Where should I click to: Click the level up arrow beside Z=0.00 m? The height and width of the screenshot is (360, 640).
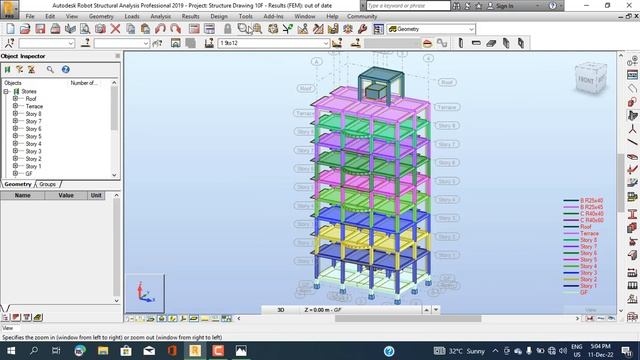click(x=427, y=310)
